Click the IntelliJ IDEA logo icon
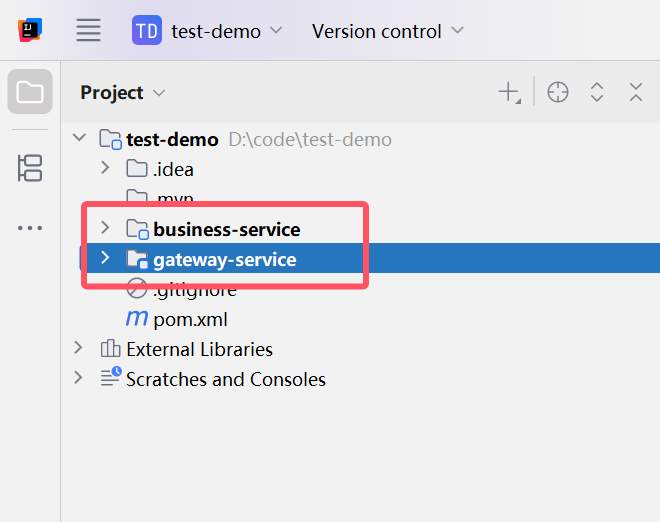This screenshot has width=660, height=522. coord(30,30)
